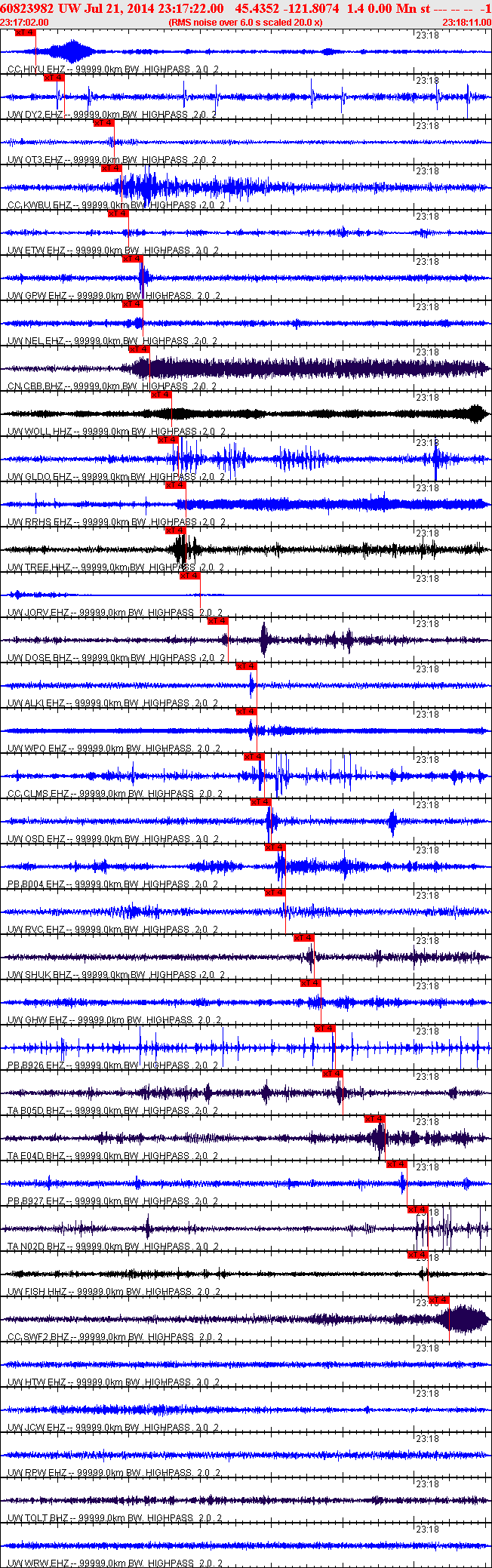Select the TREE trace red pick marker

pyautogui.click(x=176, y=530)
